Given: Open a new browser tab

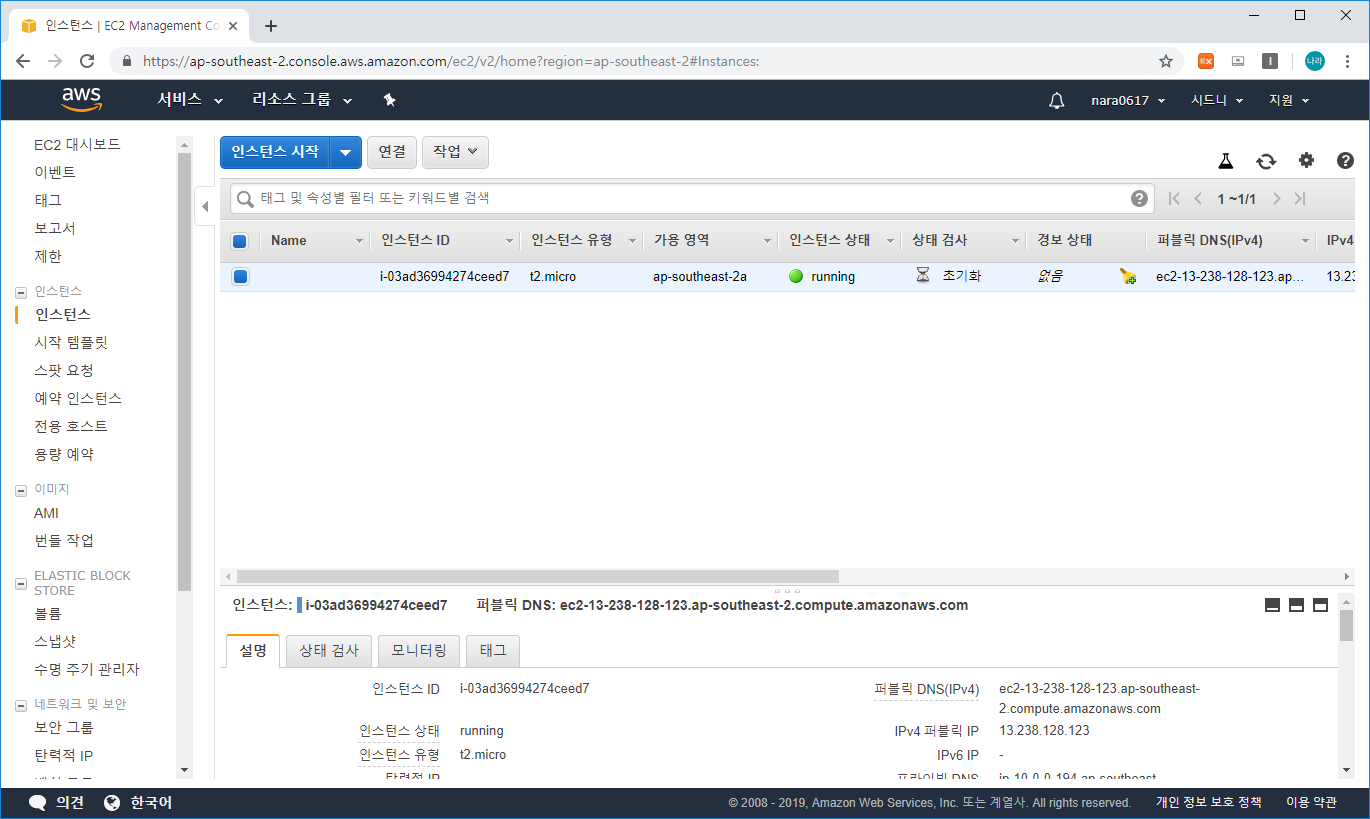Looking at the screenshot, I should tap(270, 26).
